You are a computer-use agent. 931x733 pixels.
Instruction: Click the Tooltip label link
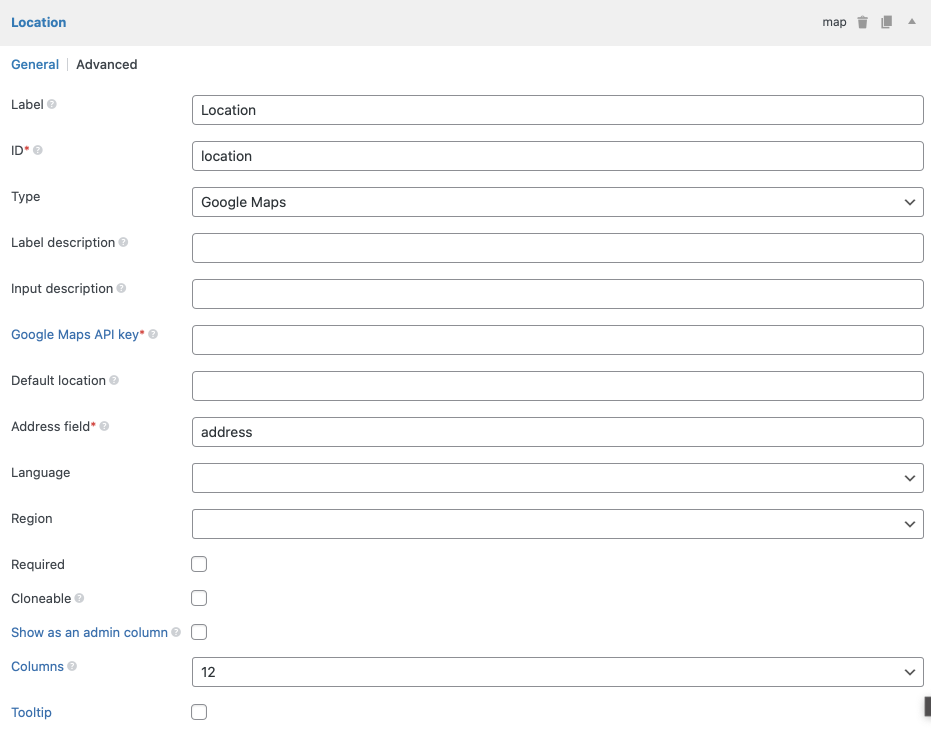tap(31, 712)
